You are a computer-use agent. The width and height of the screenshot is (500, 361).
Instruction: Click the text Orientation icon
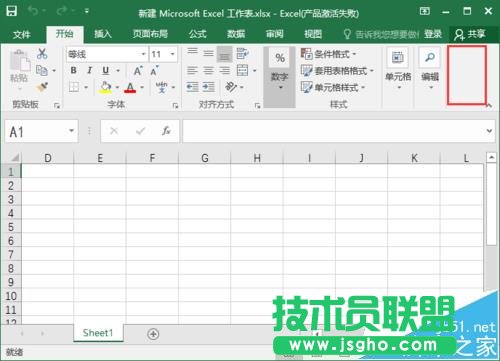coord(231,87)
